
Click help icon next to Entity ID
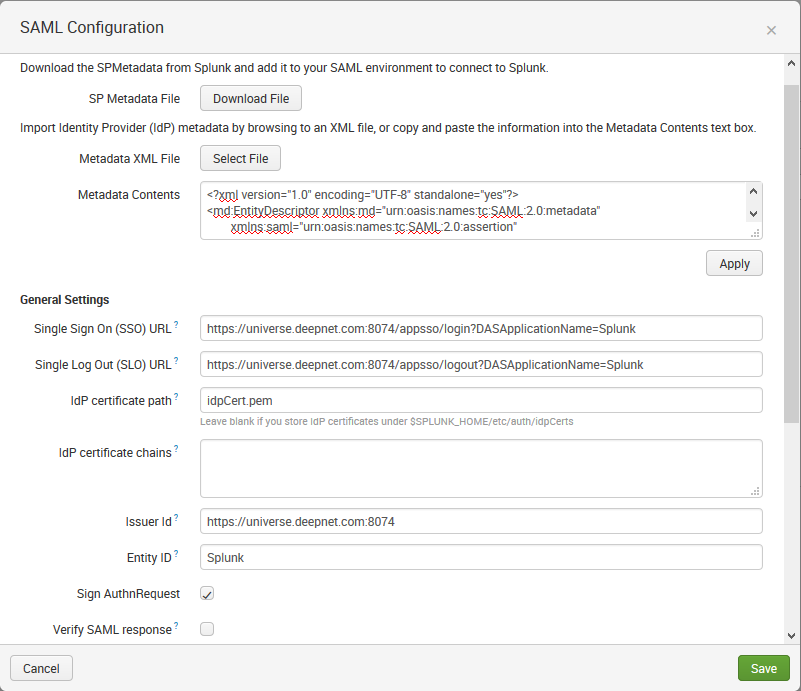tap(176, 554)
